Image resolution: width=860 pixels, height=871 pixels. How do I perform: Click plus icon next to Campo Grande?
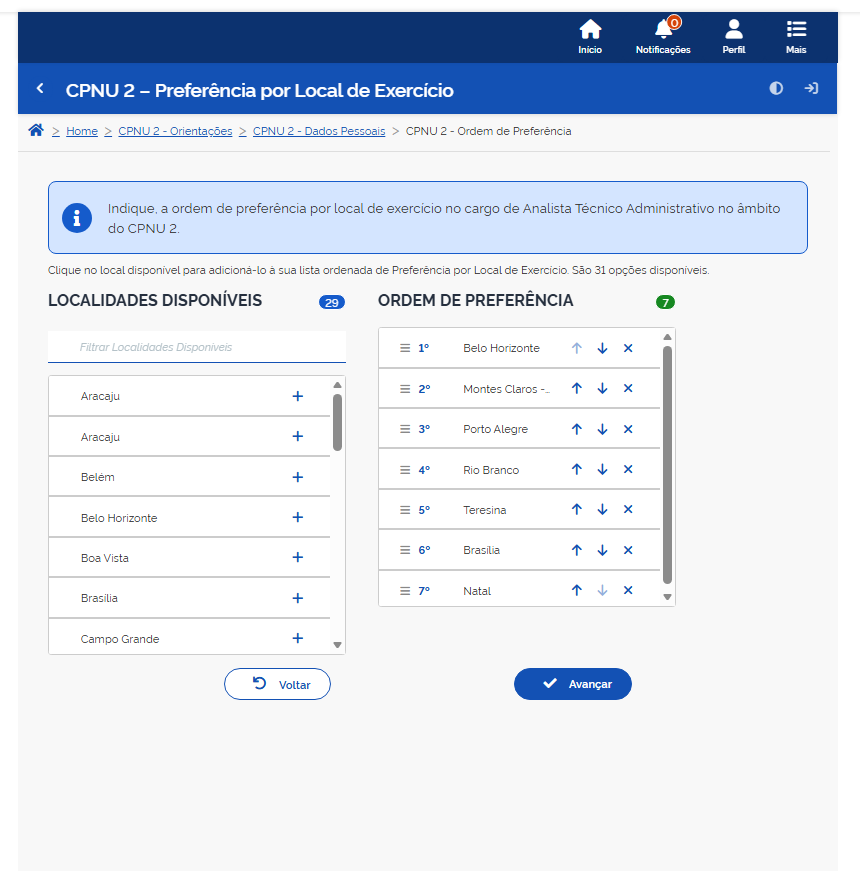click(x=297, y=638)
